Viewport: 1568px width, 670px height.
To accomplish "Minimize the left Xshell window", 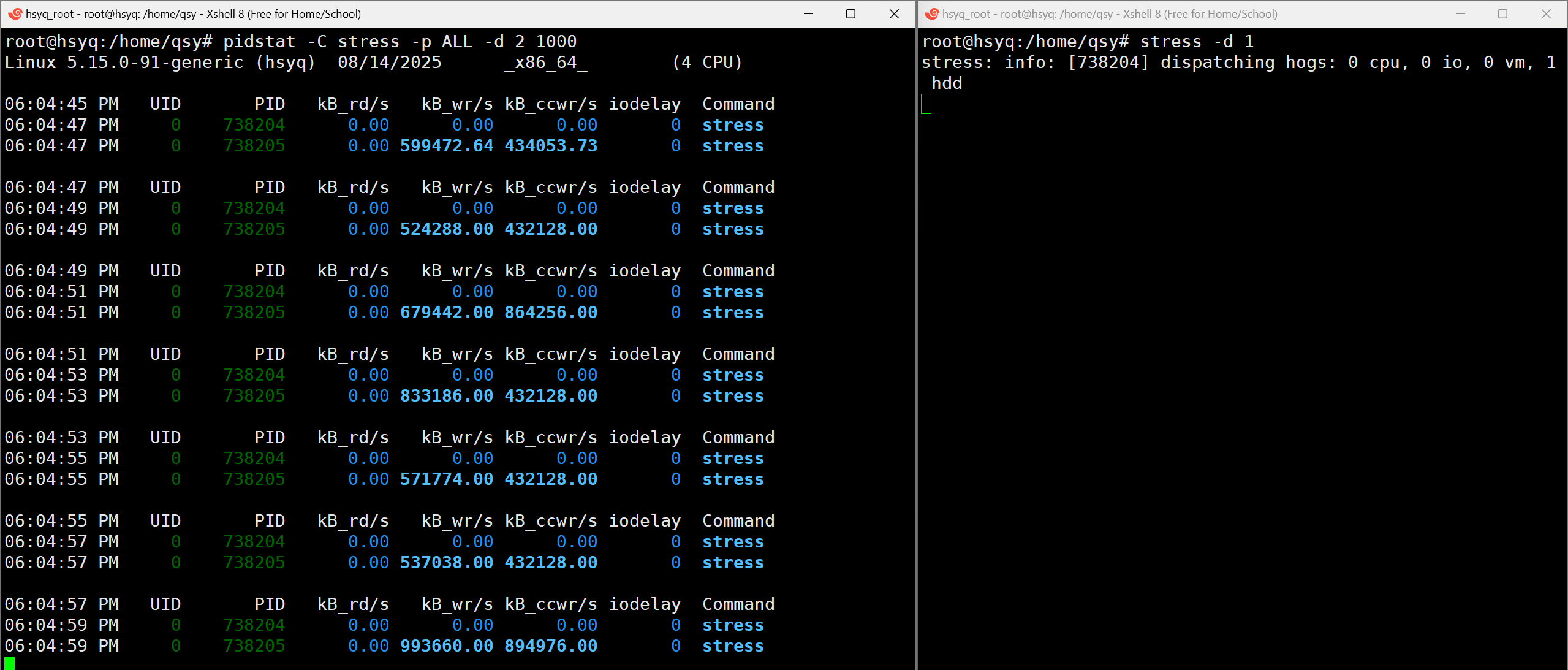I will tap(808, 13).
